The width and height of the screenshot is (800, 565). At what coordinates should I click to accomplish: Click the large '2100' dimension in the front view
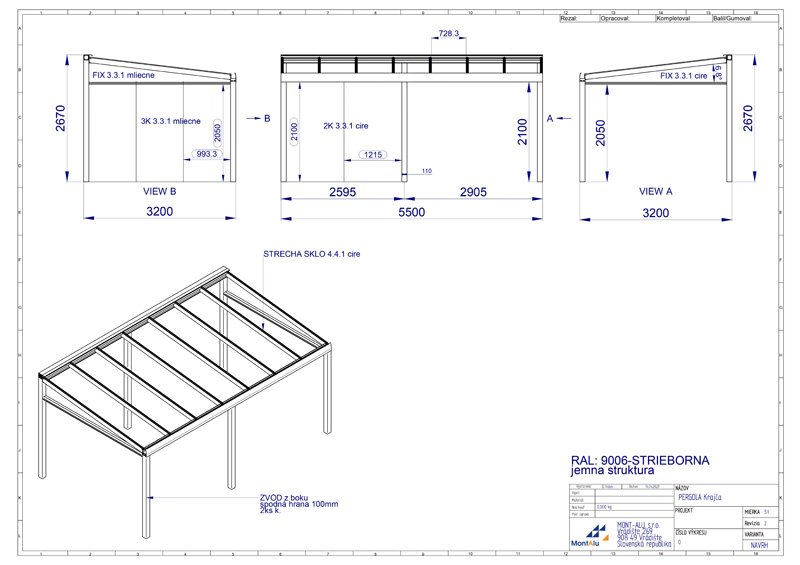tap(522, 132)
